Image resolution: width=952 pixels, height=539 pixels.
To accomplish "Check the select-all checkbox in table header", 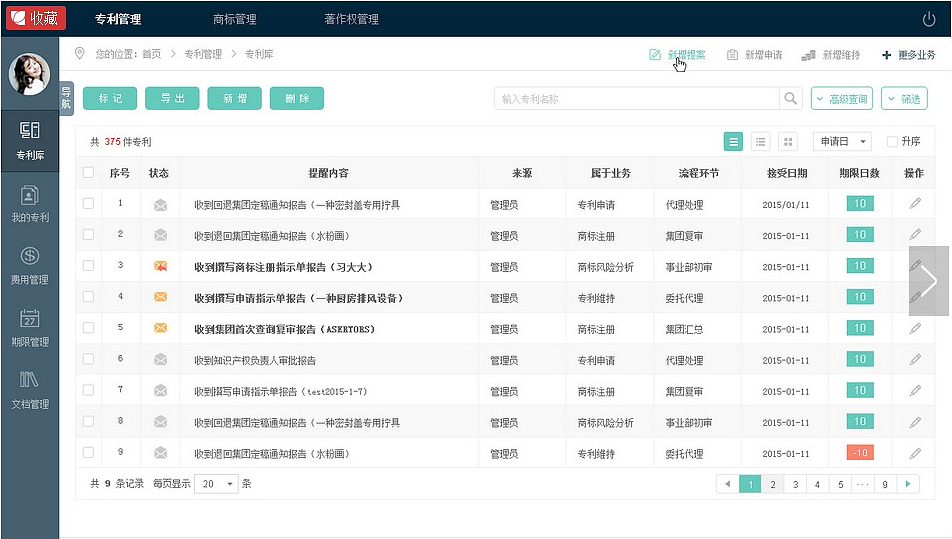I will tap(89, 173).
